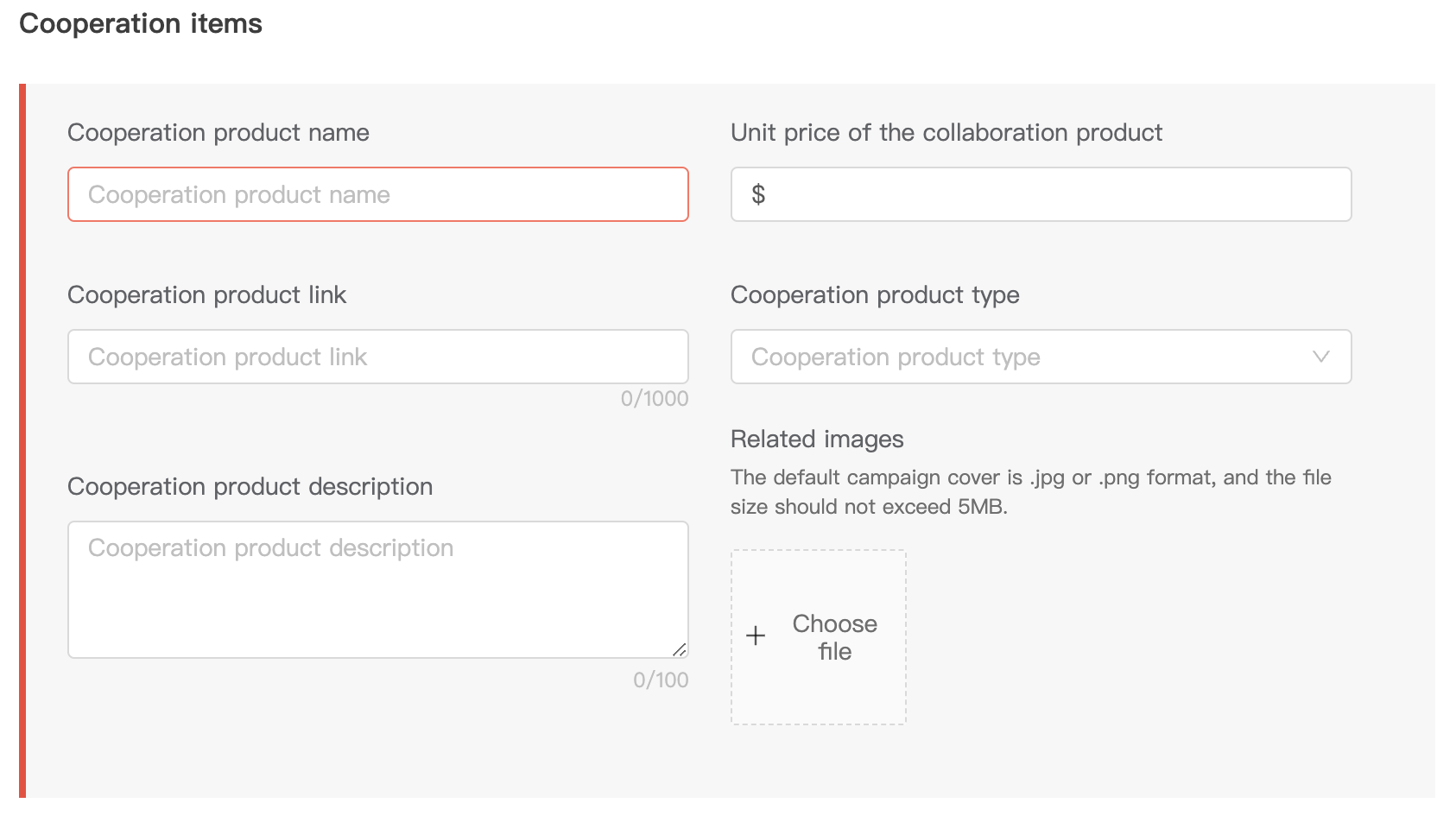1456x822 pixels.
Task: Click the resize handle of the description textarea
Action: [680, 650]
